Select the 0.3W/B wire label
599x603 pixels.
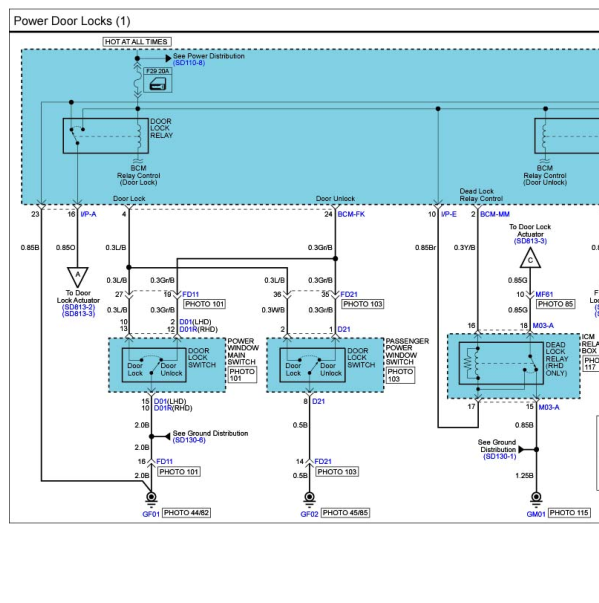[x=273, y=310]
